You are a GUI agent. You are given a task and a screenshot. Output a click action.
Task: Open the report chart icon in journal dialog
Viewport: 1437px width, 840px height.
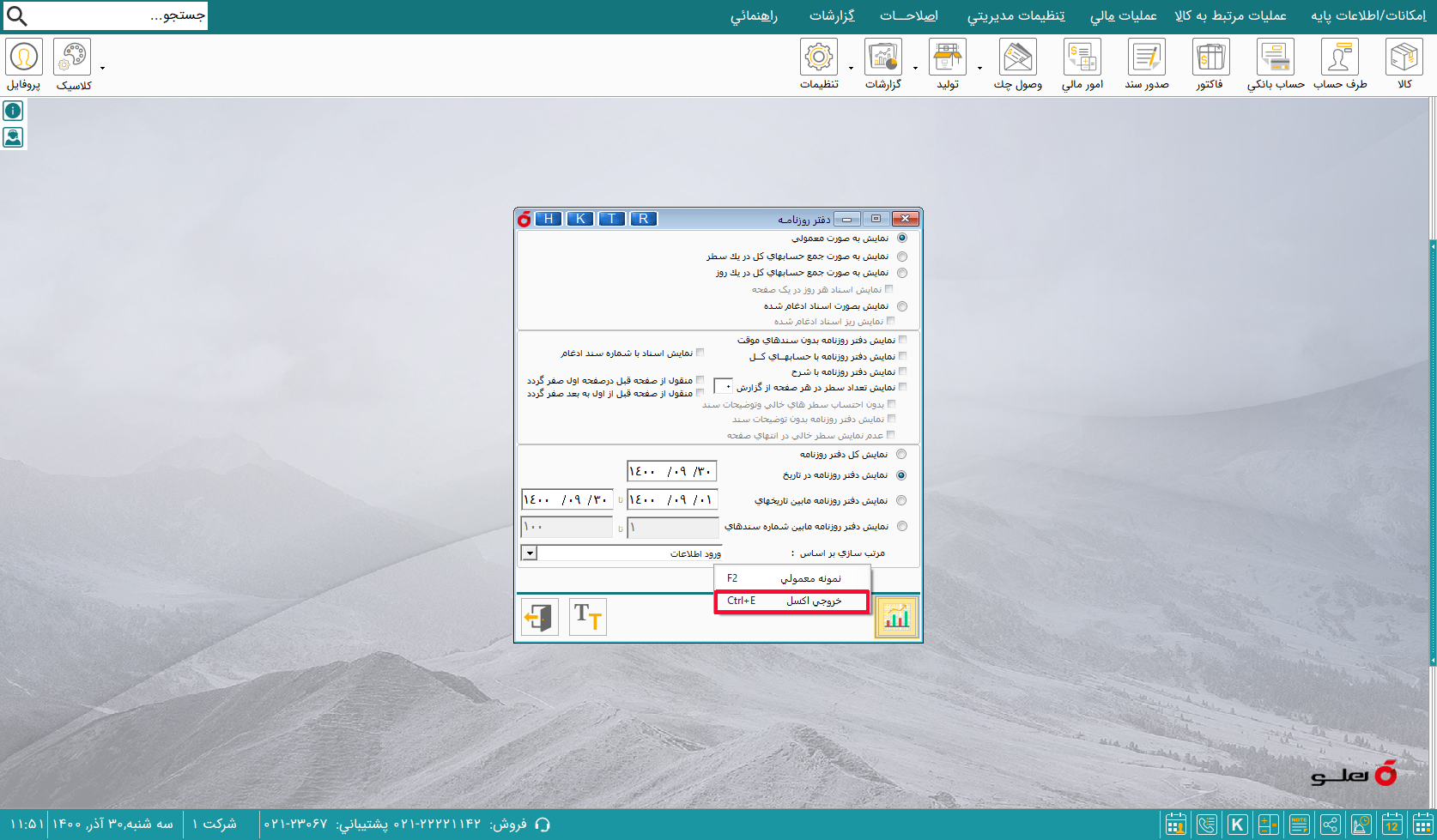(x=896, y=616)
